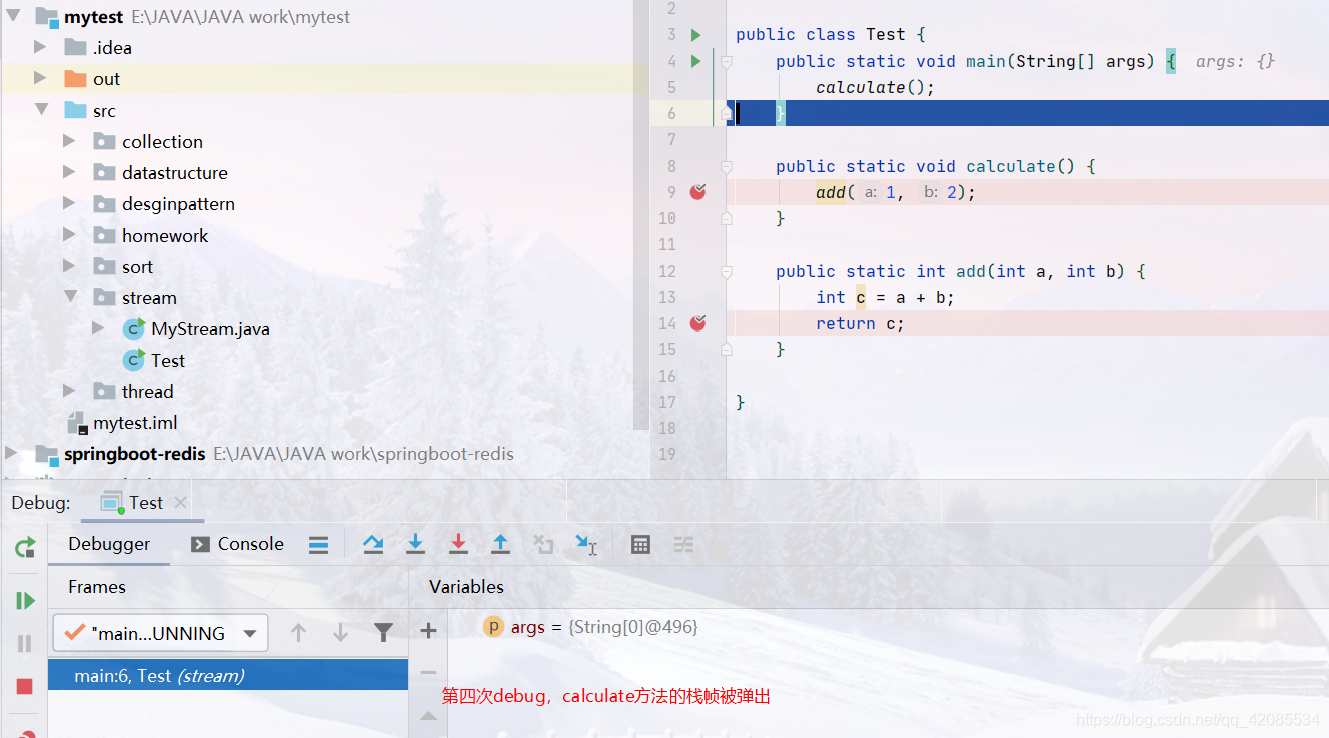1329x738 pixels.
Task: Click the Trace Current Stream Chain icon
Action: point(683,544)
